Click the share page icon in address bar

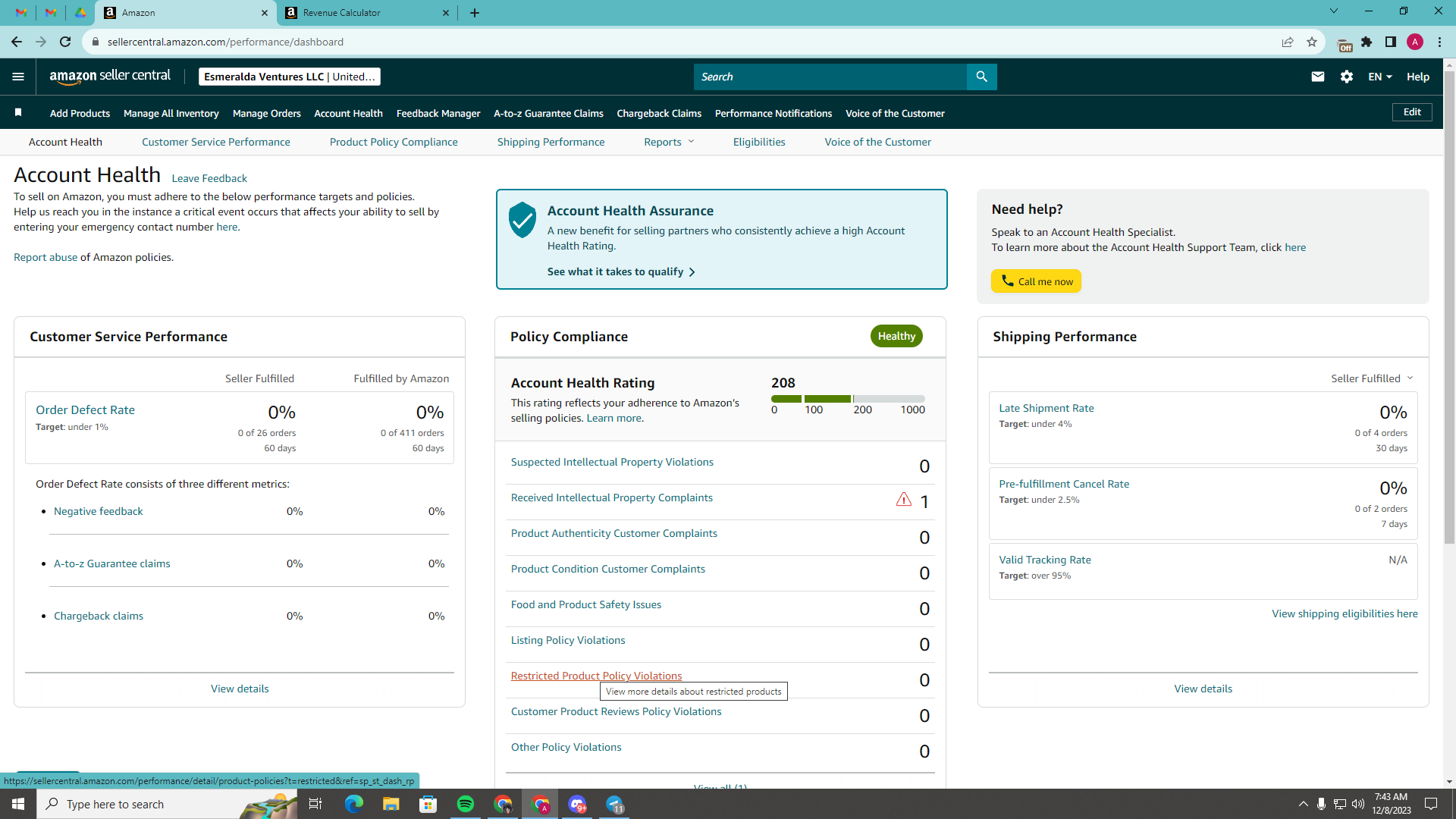click(1288, 42)
